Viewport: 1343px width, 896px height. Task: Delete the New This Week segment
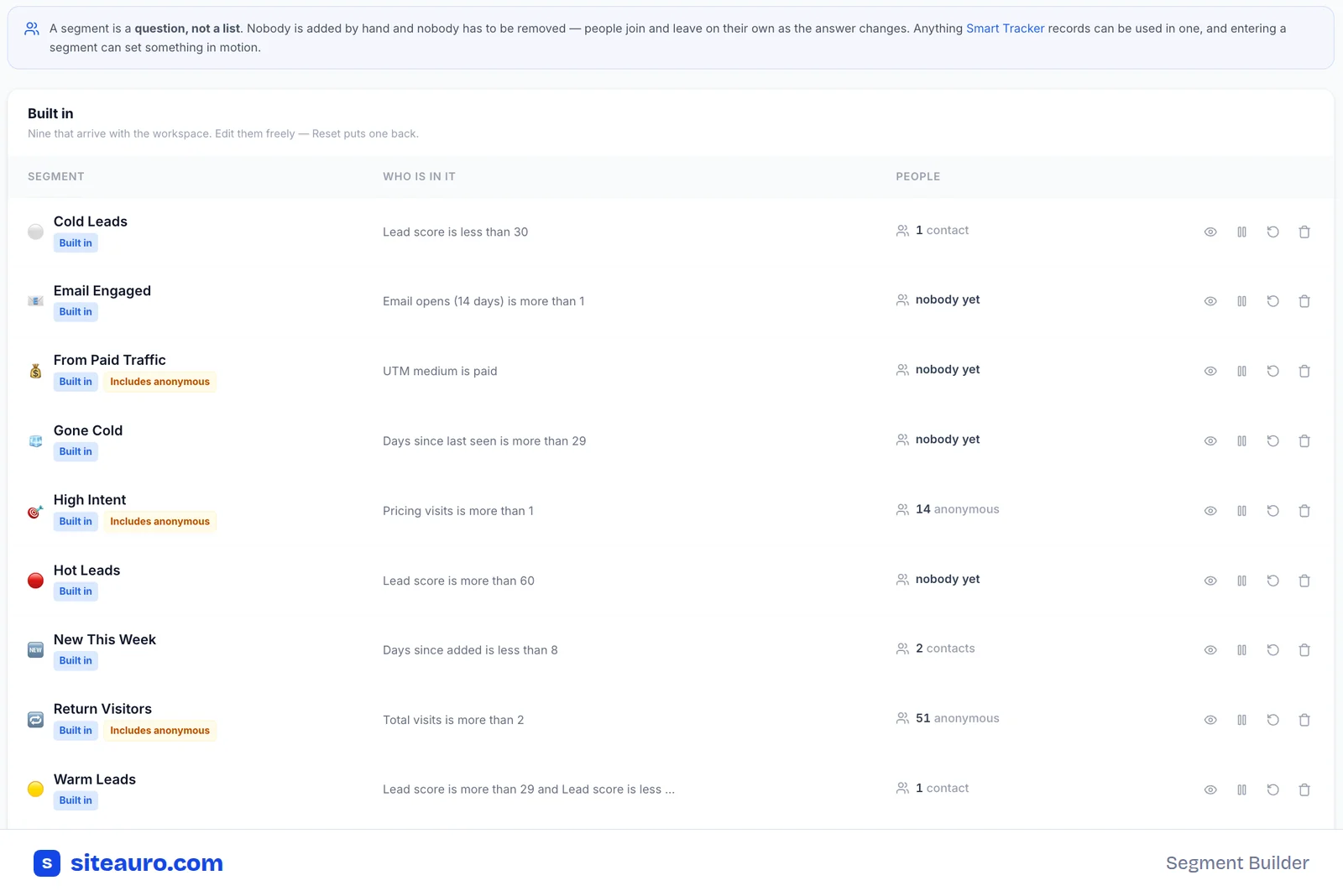click(1304, 650)
